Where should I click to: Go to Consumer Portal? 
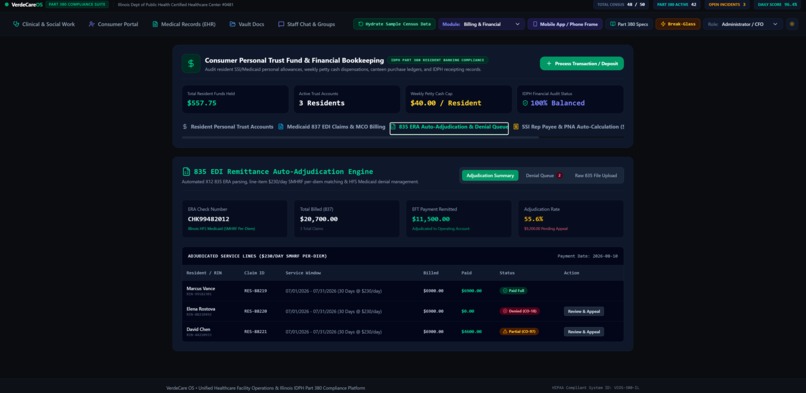113,24
